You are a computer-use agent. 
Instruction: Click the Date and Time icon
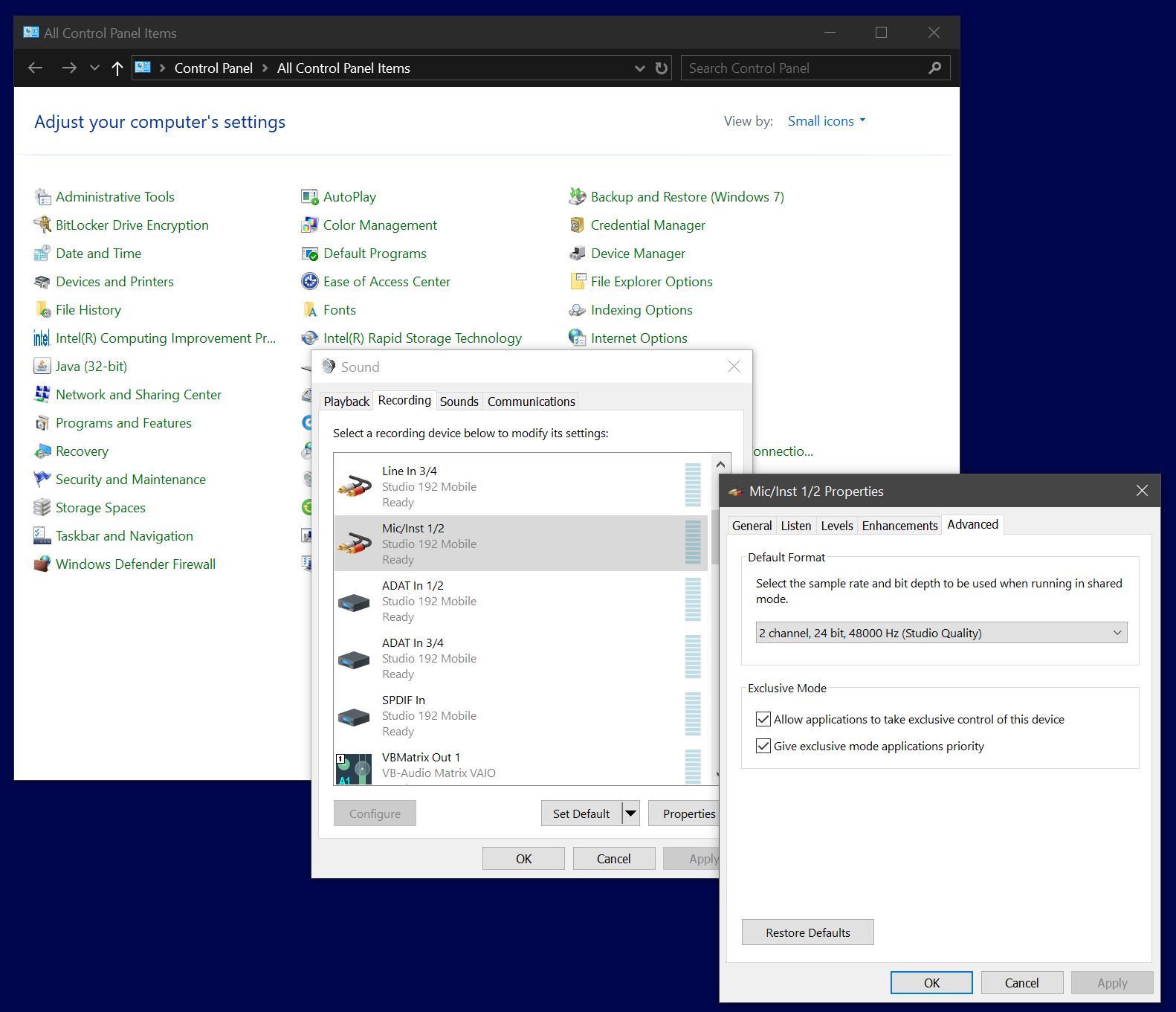point(42,254)
